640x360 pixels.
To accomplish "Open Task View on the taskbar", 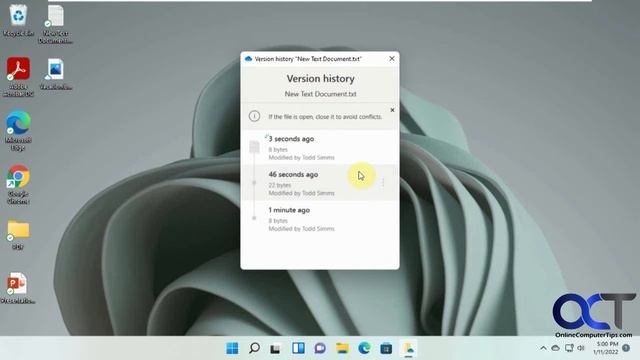I will (276, 348).
